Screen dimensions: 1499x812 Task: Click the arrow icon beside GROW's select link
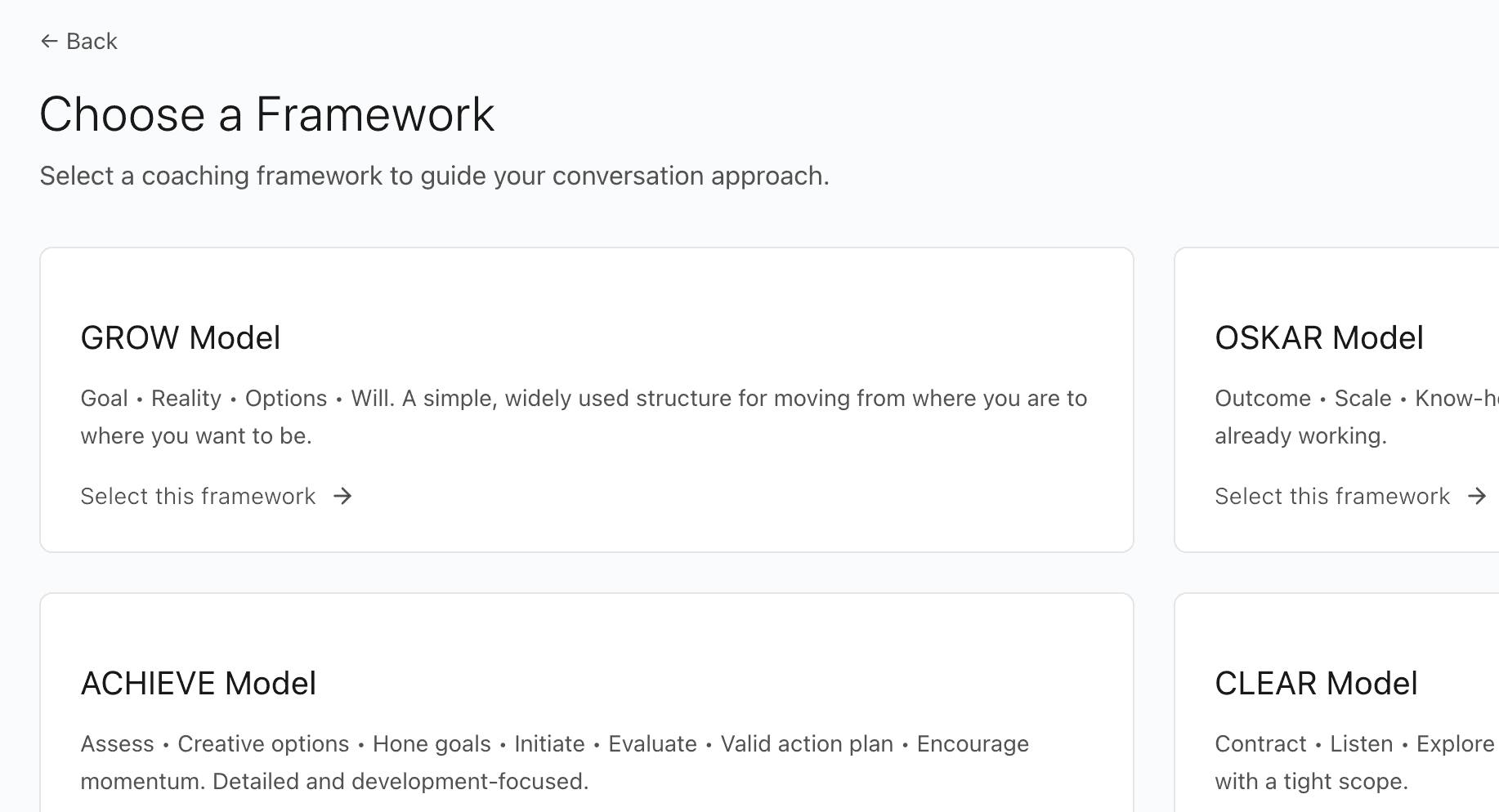343,496
